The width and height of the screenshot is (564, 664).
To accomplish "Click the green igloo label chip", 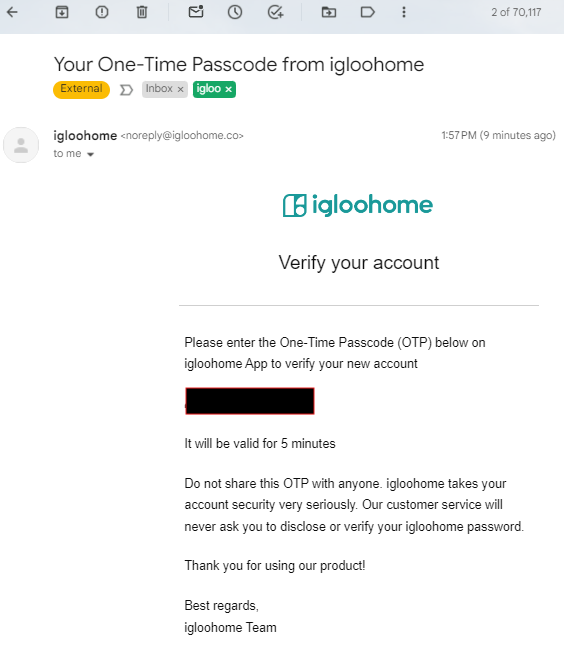I will 209,89.
